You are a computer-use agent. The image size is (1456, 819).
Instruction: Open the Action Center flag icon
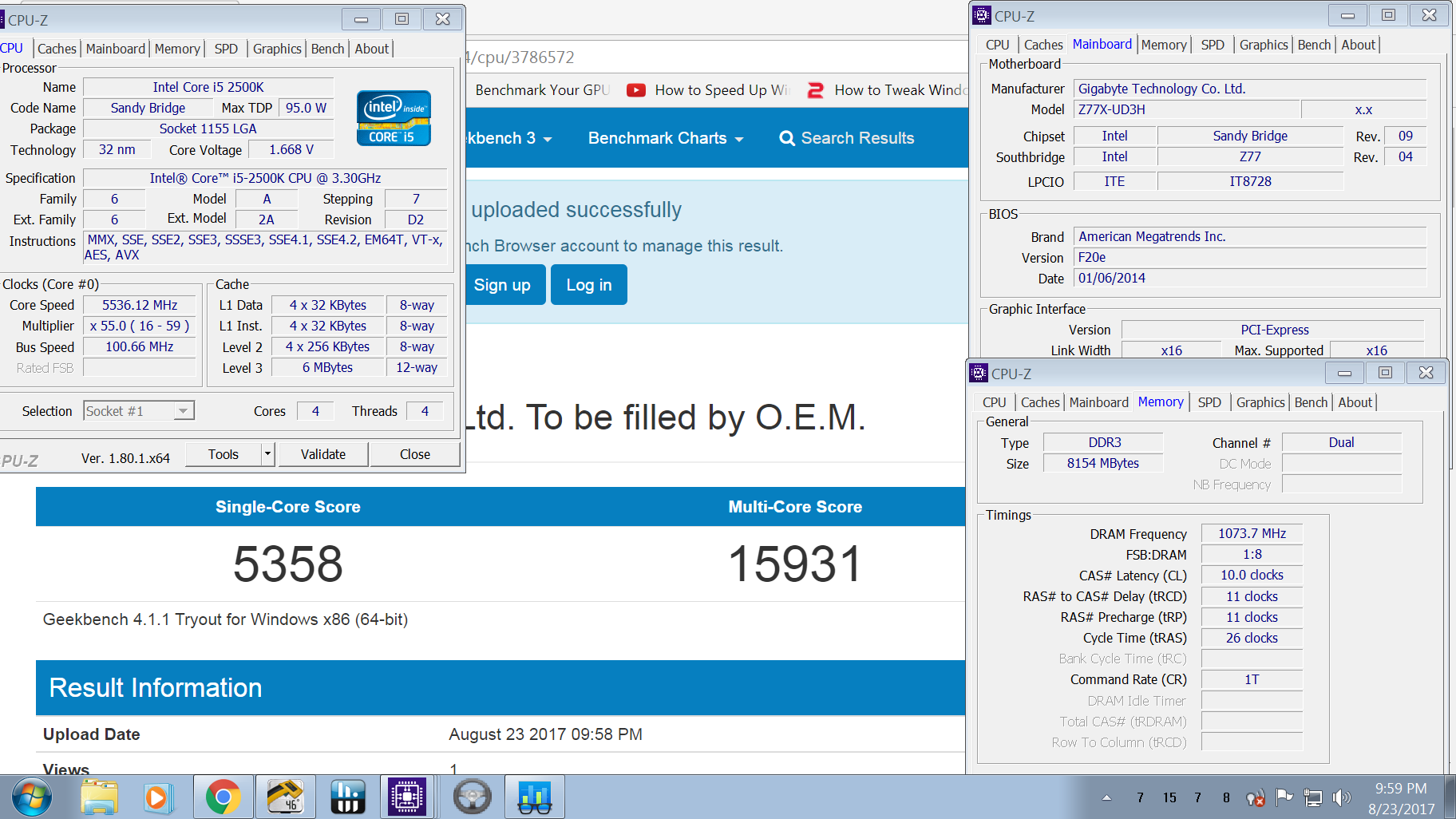[x=1284, y=797]
